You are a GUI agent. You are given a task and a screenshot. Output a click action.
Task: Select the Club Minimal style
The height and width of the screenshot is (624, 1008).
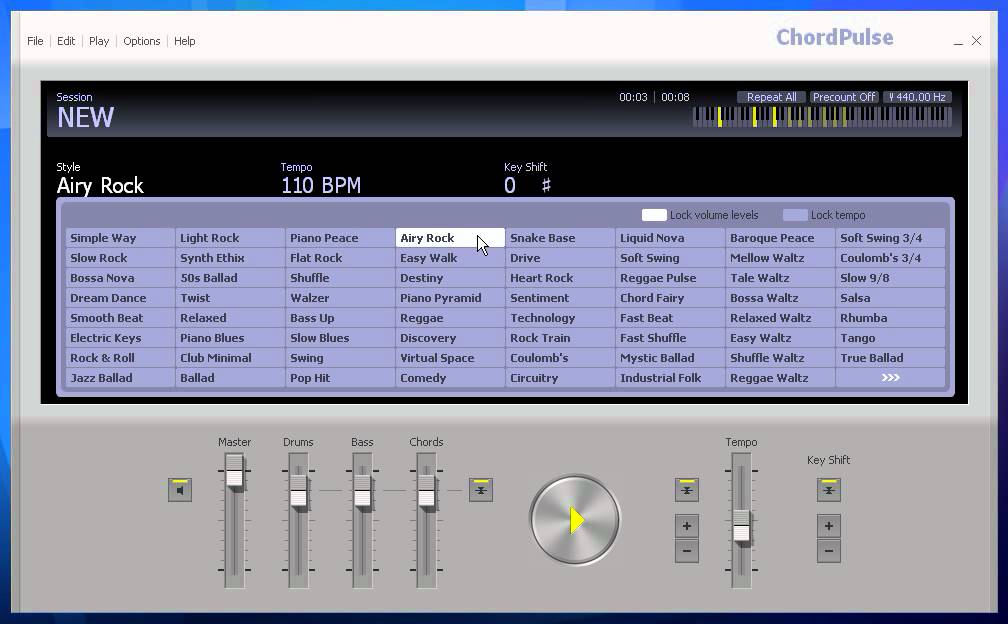tap(230, 358)
